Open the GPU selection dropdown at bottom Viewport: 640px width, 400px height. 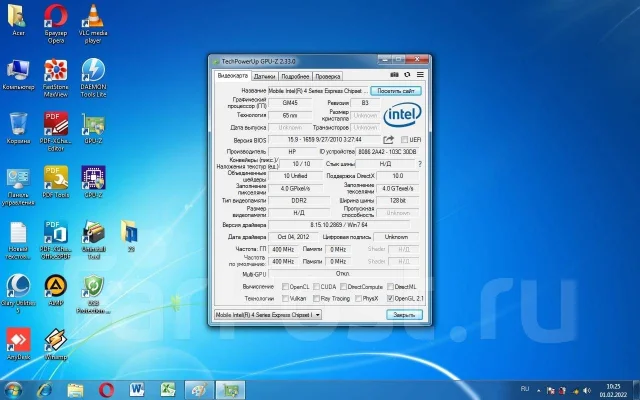point(268,315)
